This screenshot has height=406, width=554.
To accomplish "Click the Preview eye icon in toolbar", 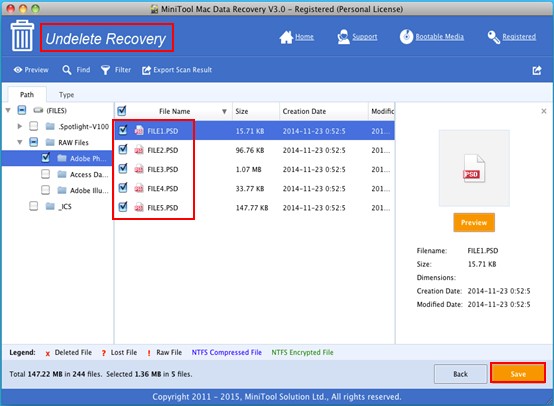I will pyautogui.click(x=18, y=70).
